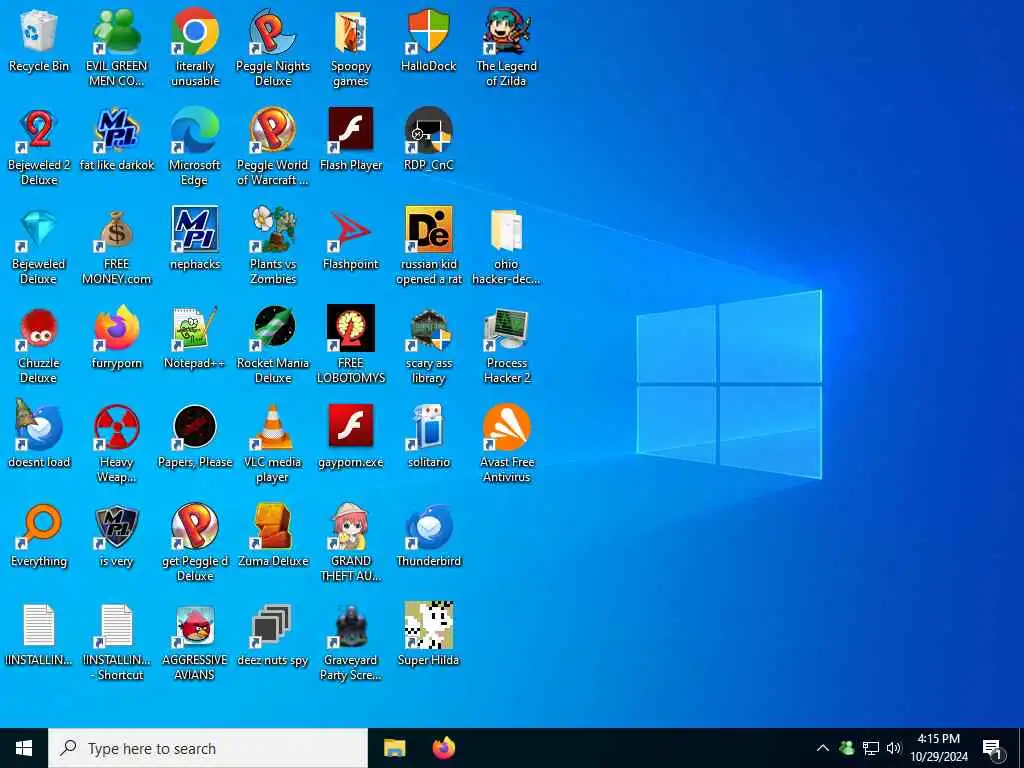This screenshot has width=1024, height=768.
Task: Click the !INSTALLIN... text file without Shortcut in its name
Action: [39, 626]
